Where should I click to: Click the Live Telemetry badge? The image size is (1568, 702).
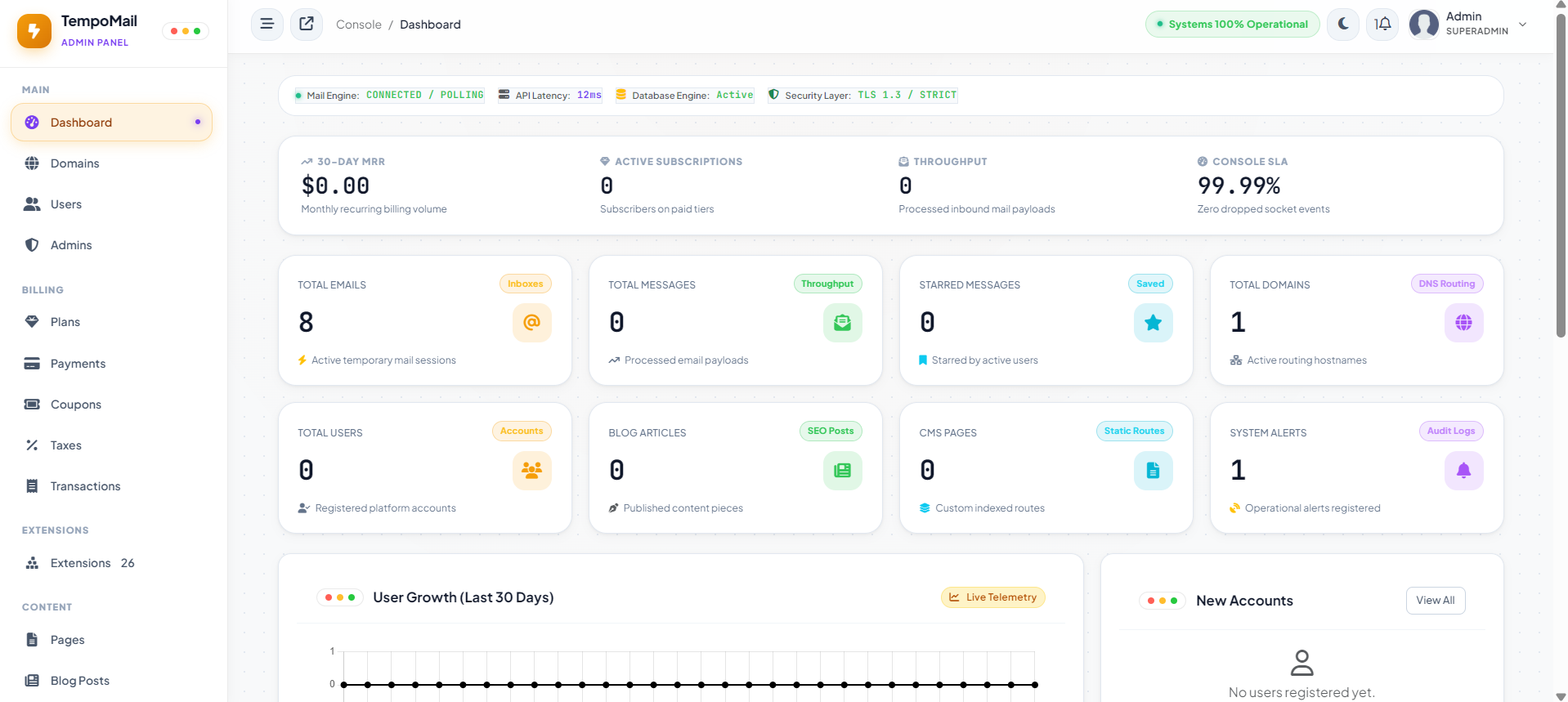tap(993, 597)
